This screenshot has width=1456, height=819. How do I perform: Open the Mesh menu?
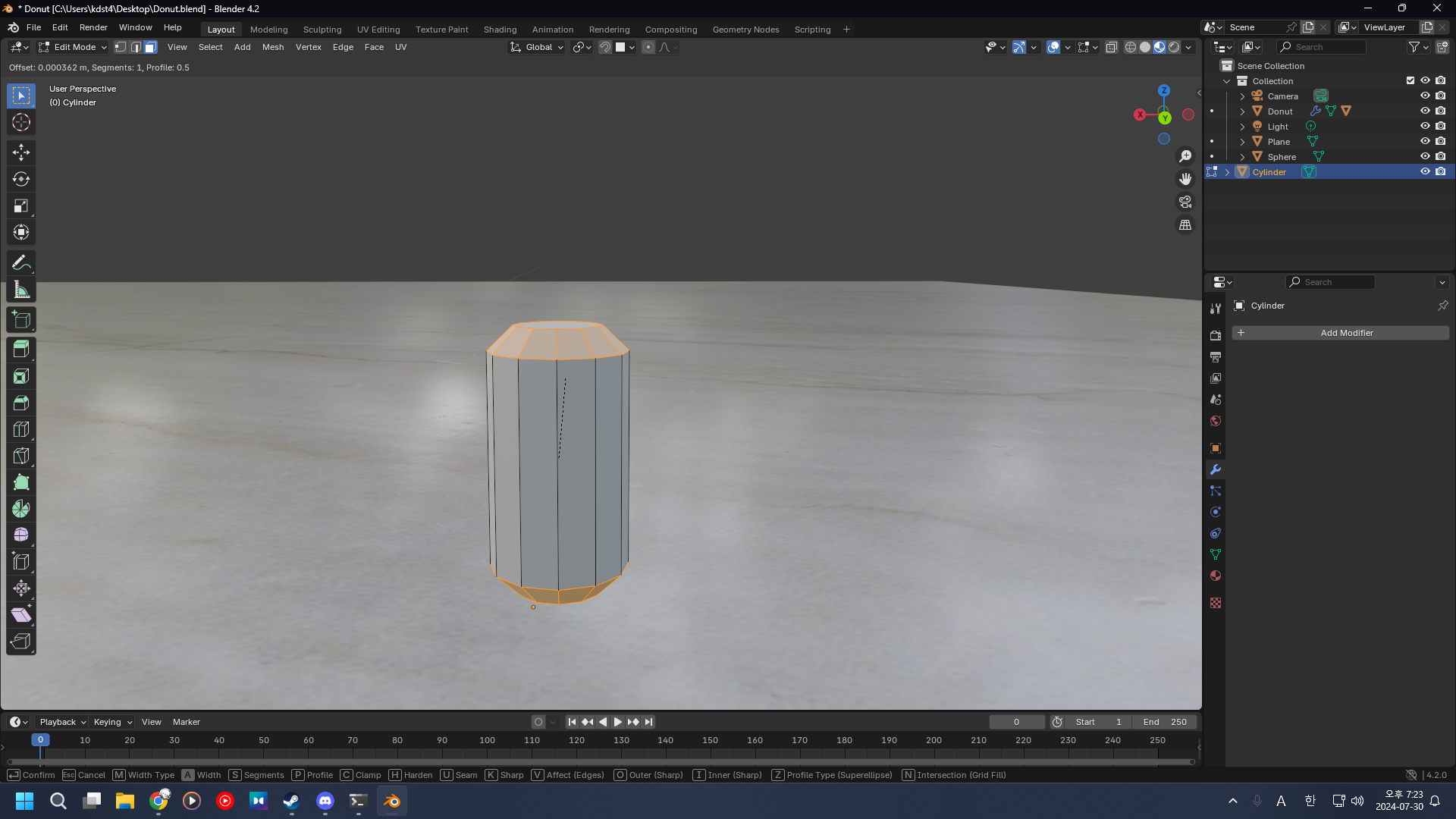272,47
